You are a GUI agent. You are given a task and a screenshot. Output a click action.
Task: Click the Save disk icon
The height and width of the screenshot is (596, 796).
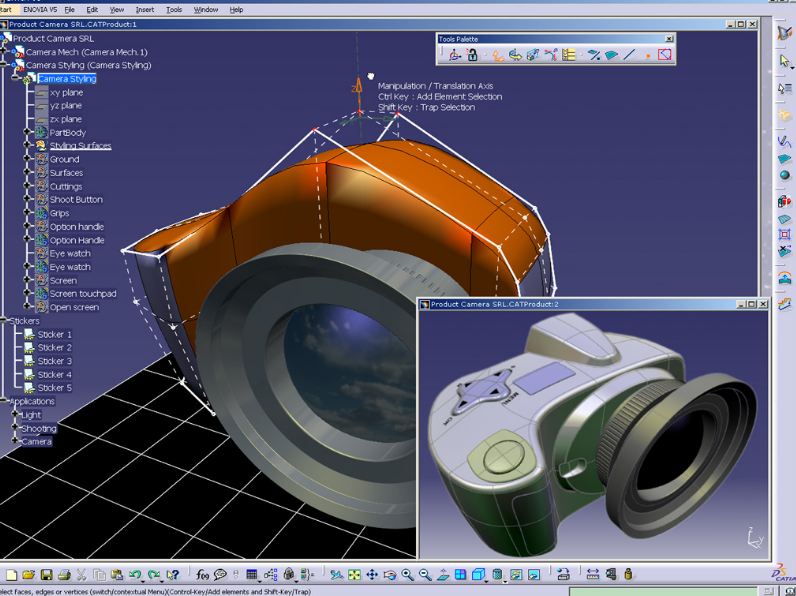pos(46,575)
